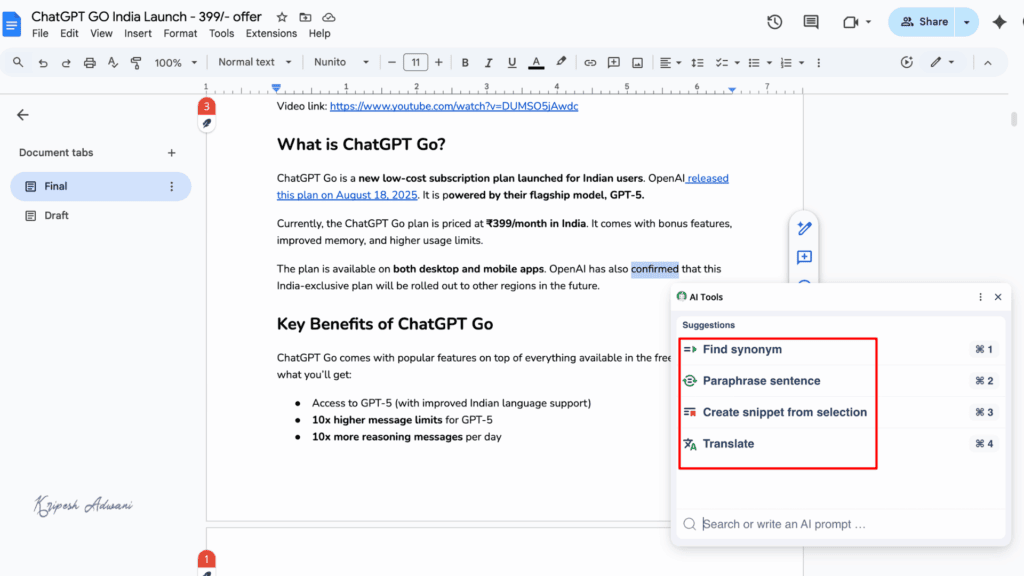Select the Highlight color tool
This screenshot has height=576, width=1024.
tap(560, 62)
